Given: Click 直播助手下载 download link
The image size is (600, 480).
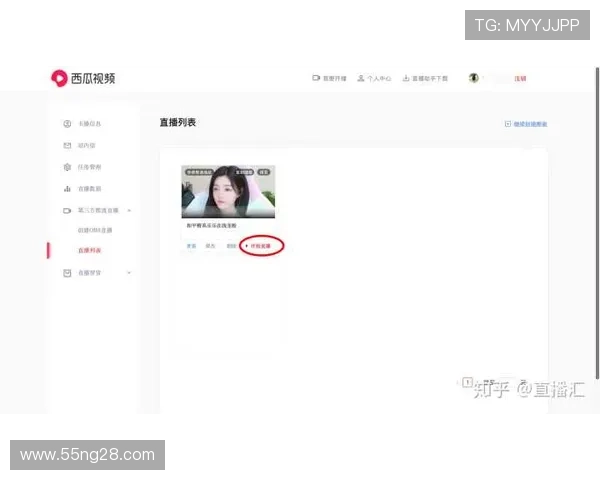Looking at the screenshot, I should point(425,78).
